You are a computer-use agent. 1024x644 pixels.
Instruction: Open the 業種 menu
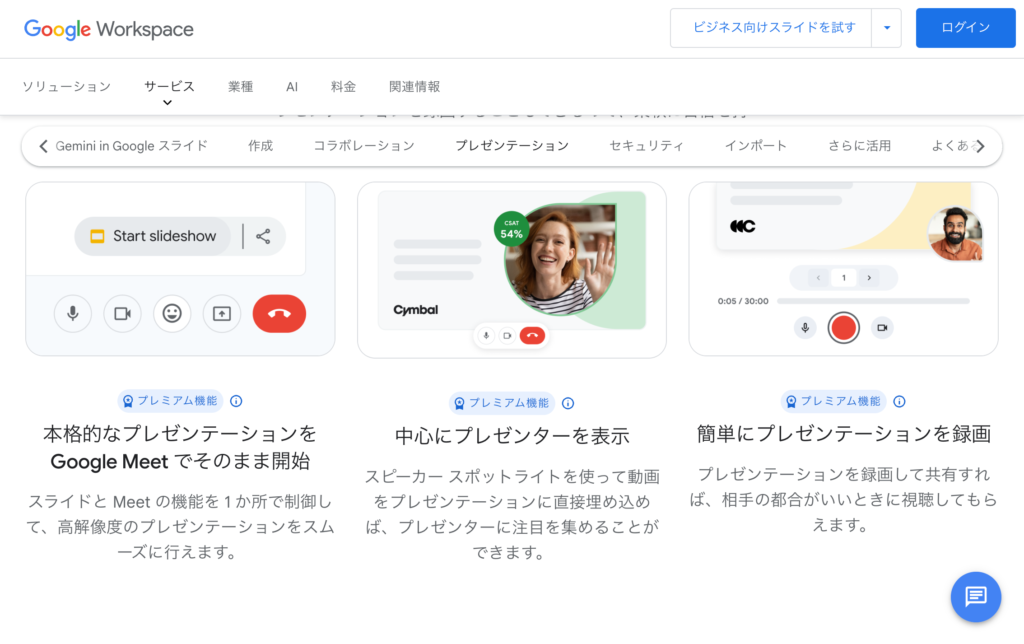pos(240,87)
